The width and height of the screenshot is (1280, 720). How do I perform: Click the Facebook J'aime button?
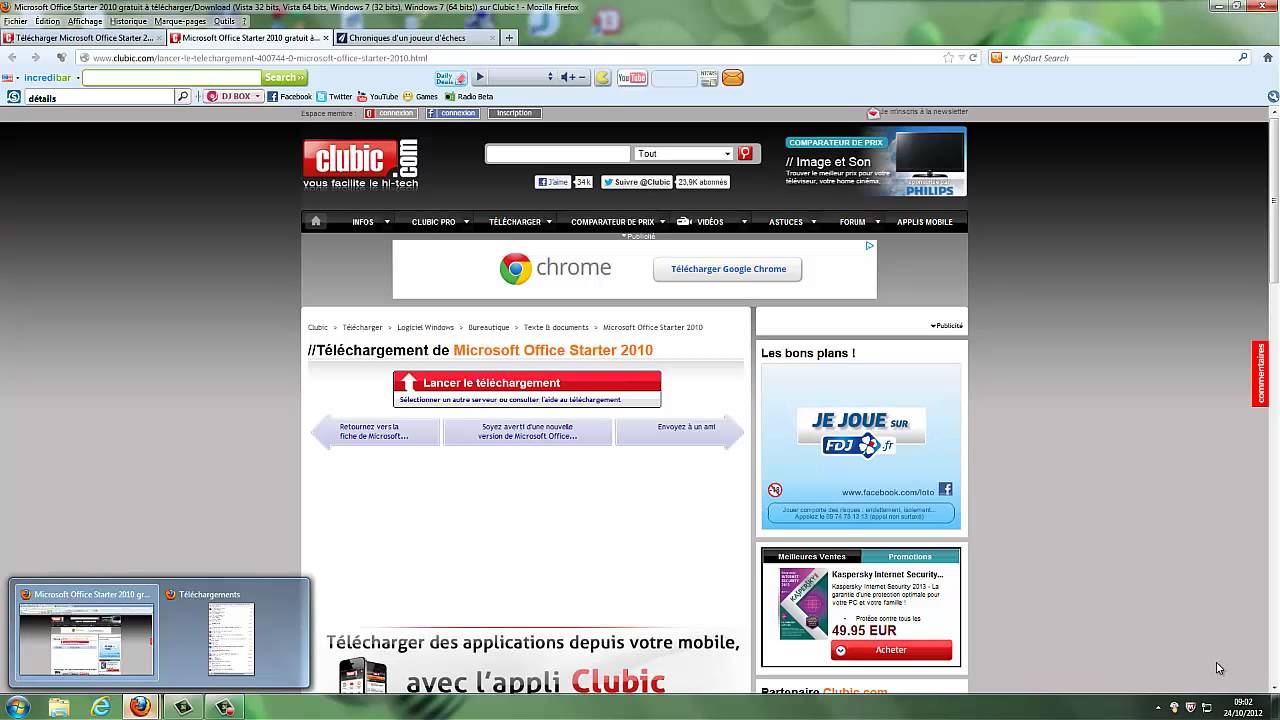(553, 182)
